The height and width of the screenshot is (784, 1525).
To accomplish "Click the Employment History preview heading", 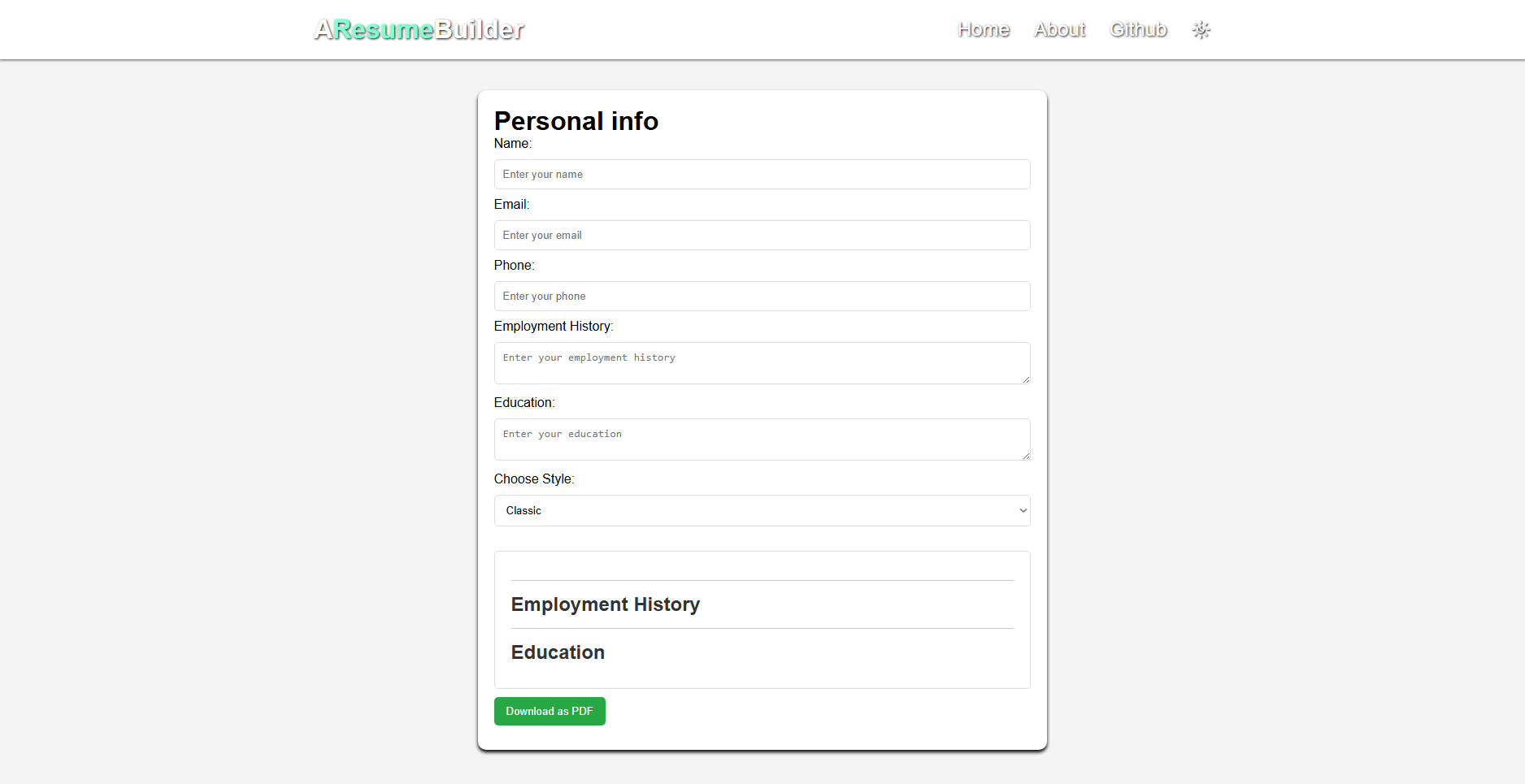I will tap(605, 604).
